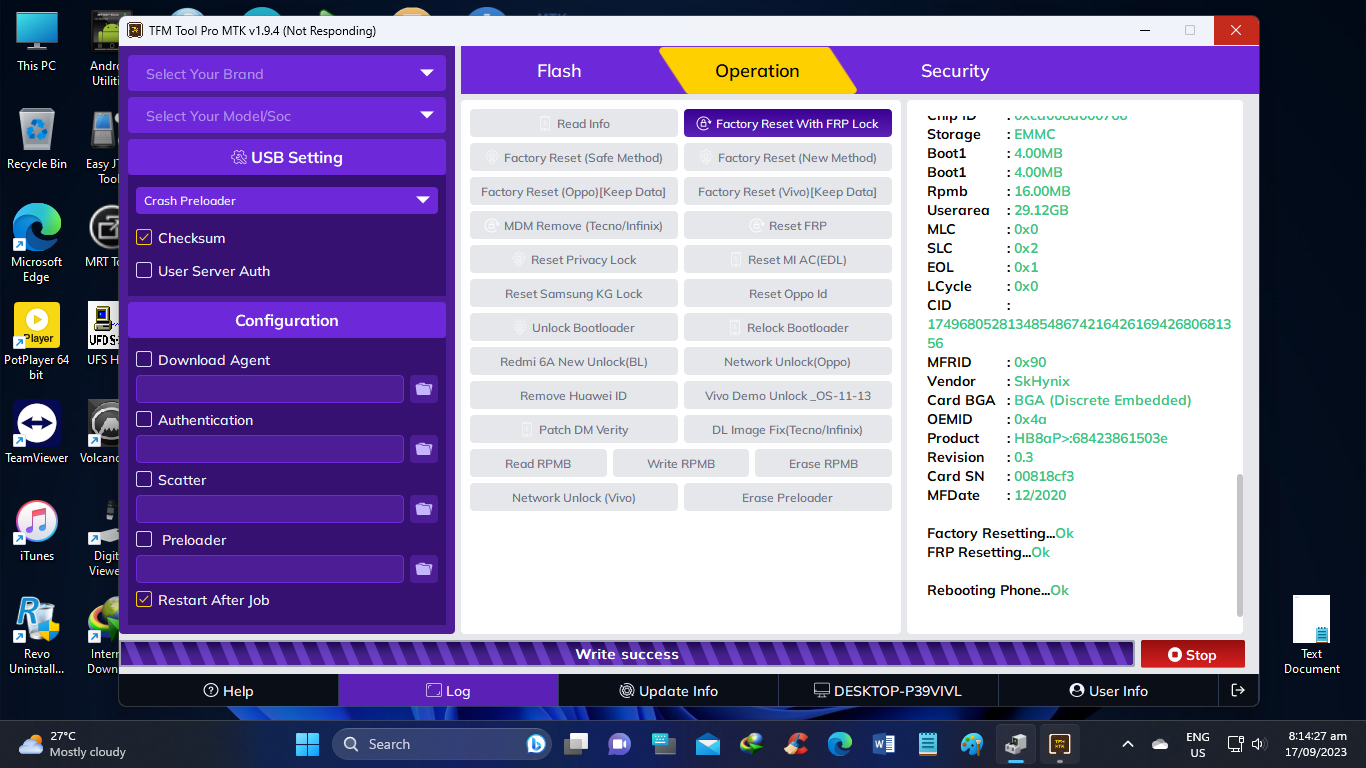Image resolution: width=1366 pixels, height=768 pixels.
Task: Open folder browse for Authentication file
Action: (x=424, y=449)
